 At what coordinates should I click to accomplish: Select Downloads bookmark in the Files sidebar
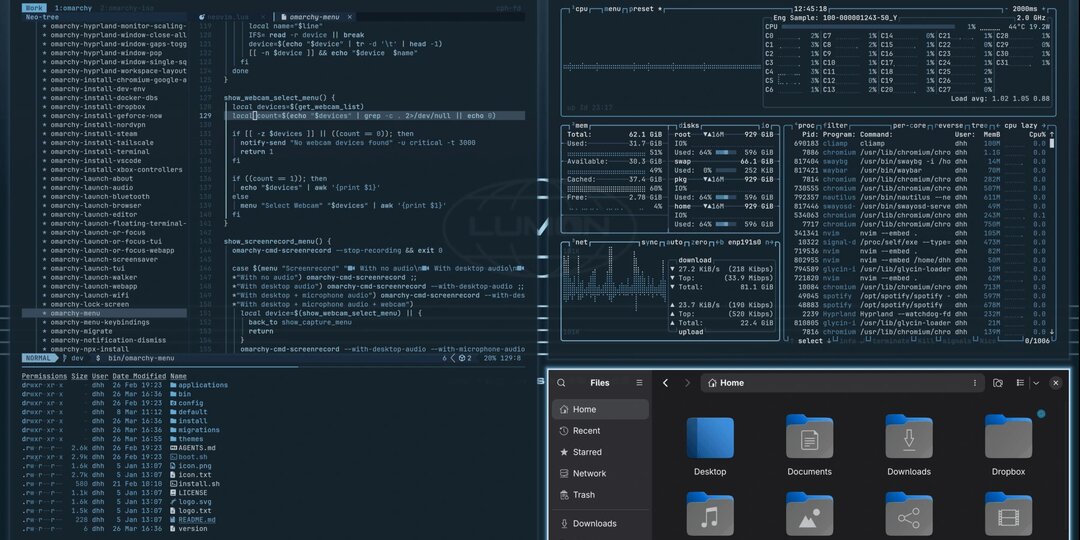tap(601, 523)
